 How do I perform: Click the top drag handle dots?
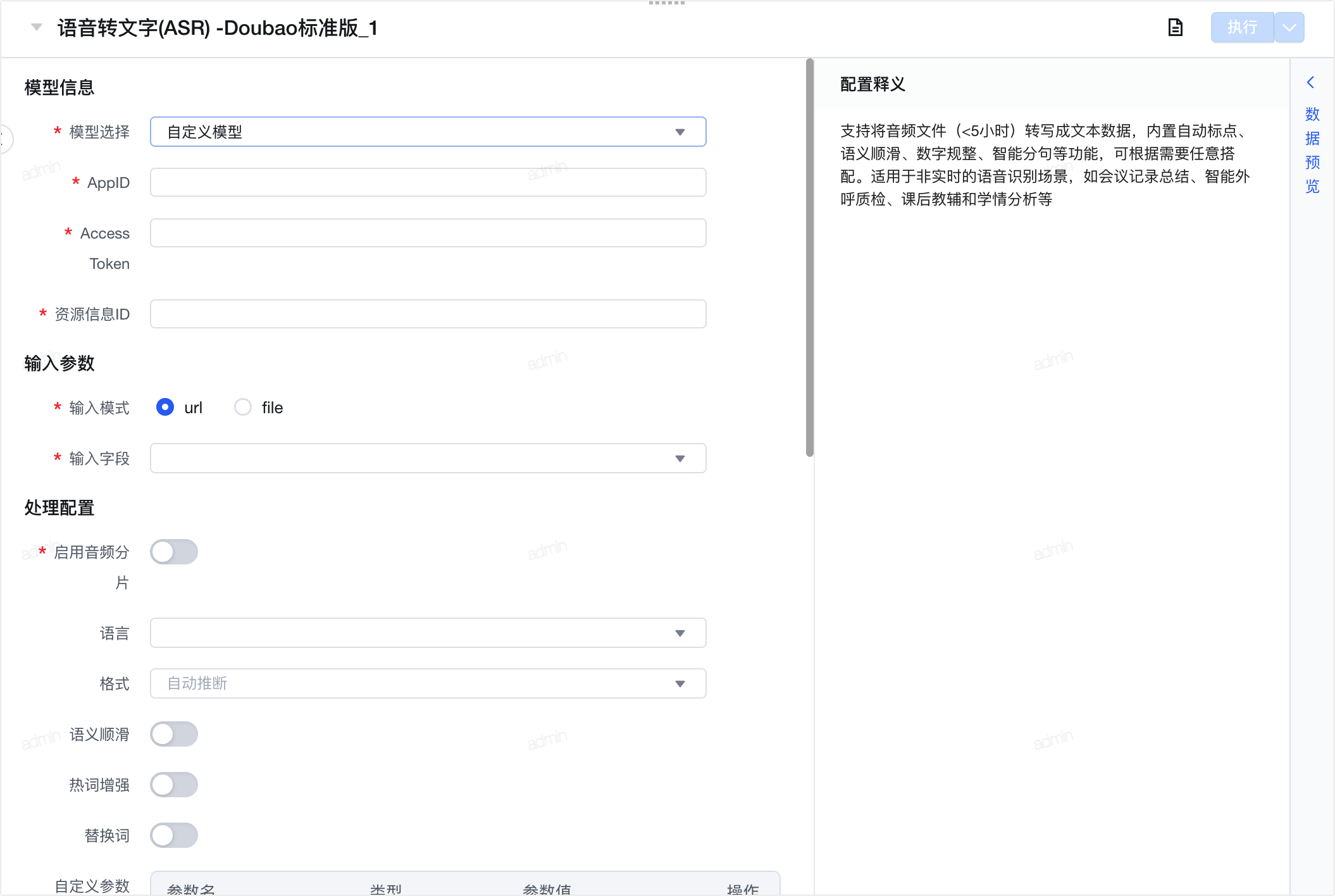pos(667,3)
